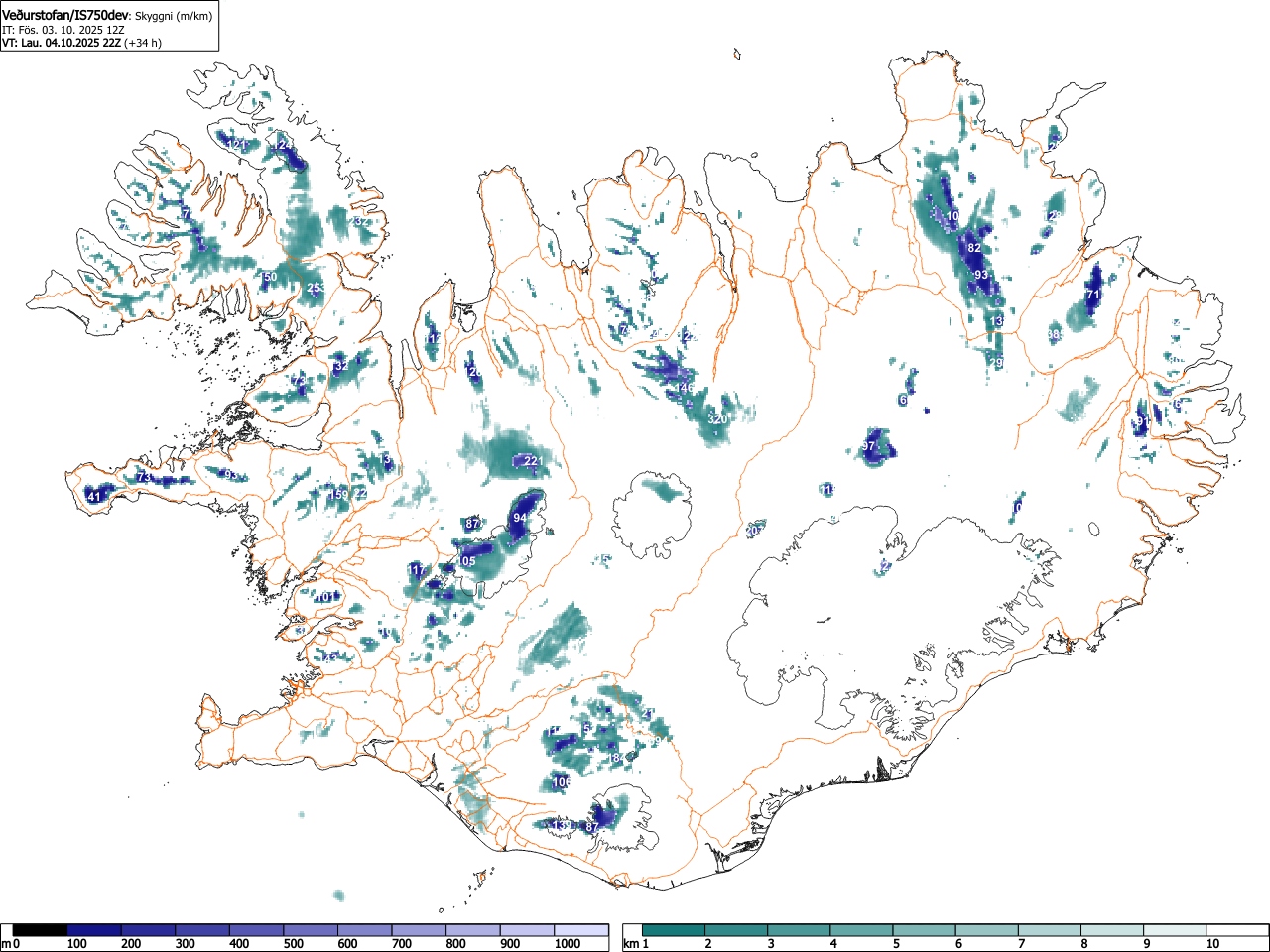The width and height of the screenshot is (1270, 952).
Task: Click the 'm 0' label of the metre legend
Action: [x=10, y=944]
